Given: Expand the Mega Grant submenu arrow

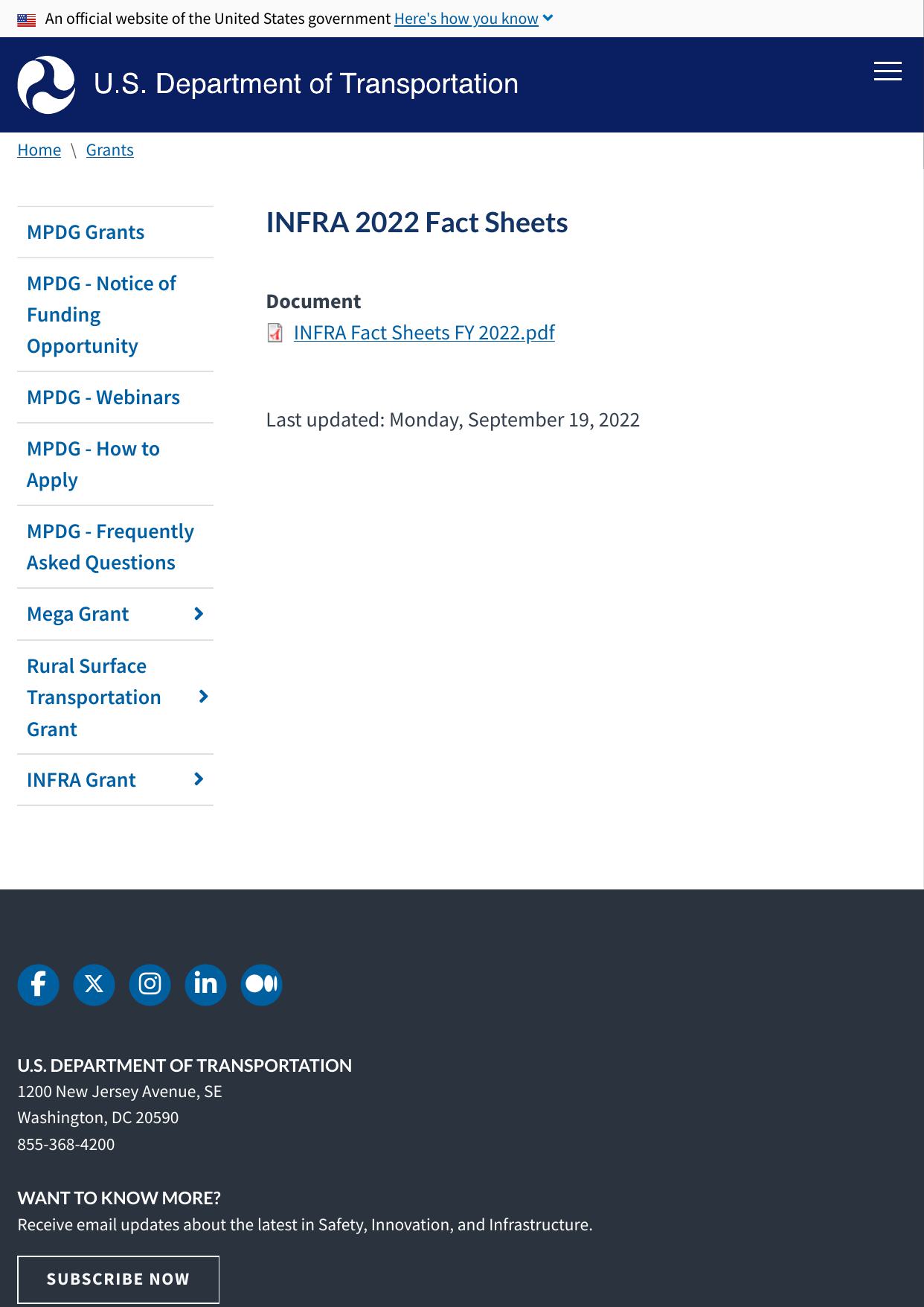Looking at the screenshot, I should point(199,614).
